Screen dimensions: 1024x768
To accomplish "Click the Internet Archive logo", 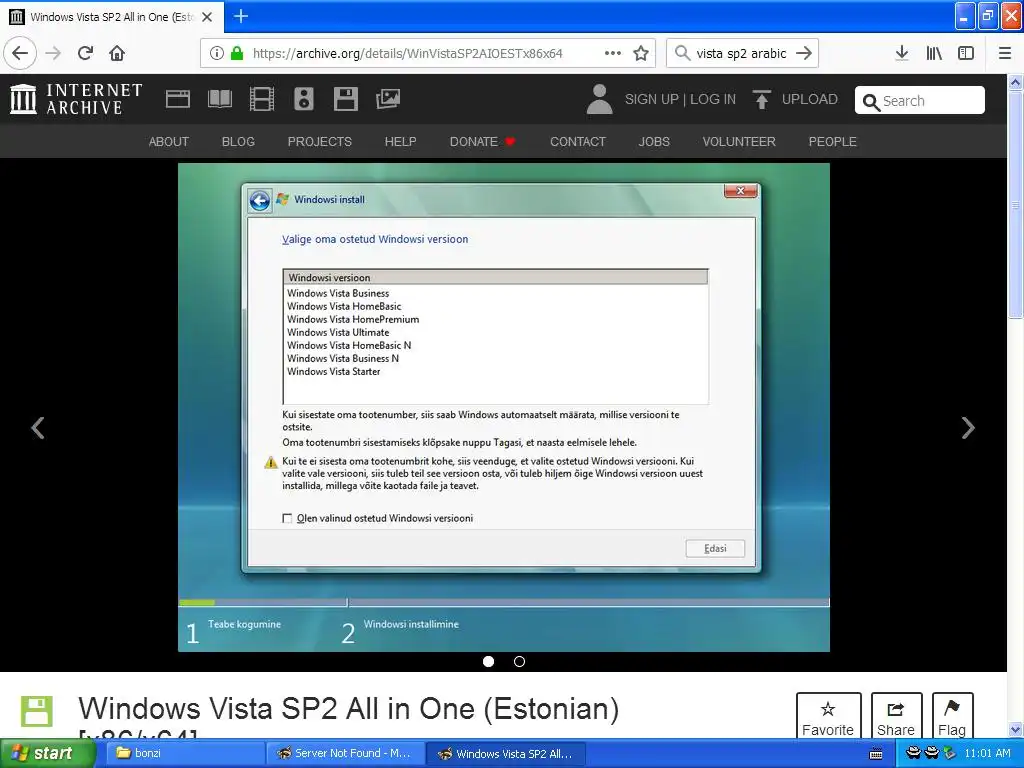I will pos(76,99).
